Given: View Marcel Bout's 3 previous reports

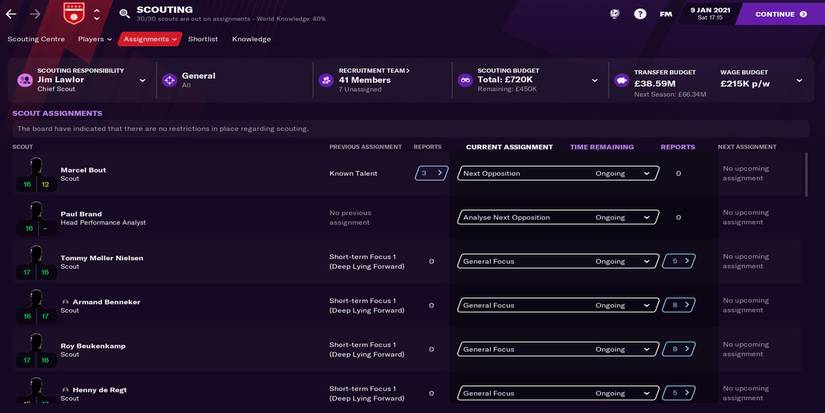Looking at the screenshot, I should pos(431,173).
